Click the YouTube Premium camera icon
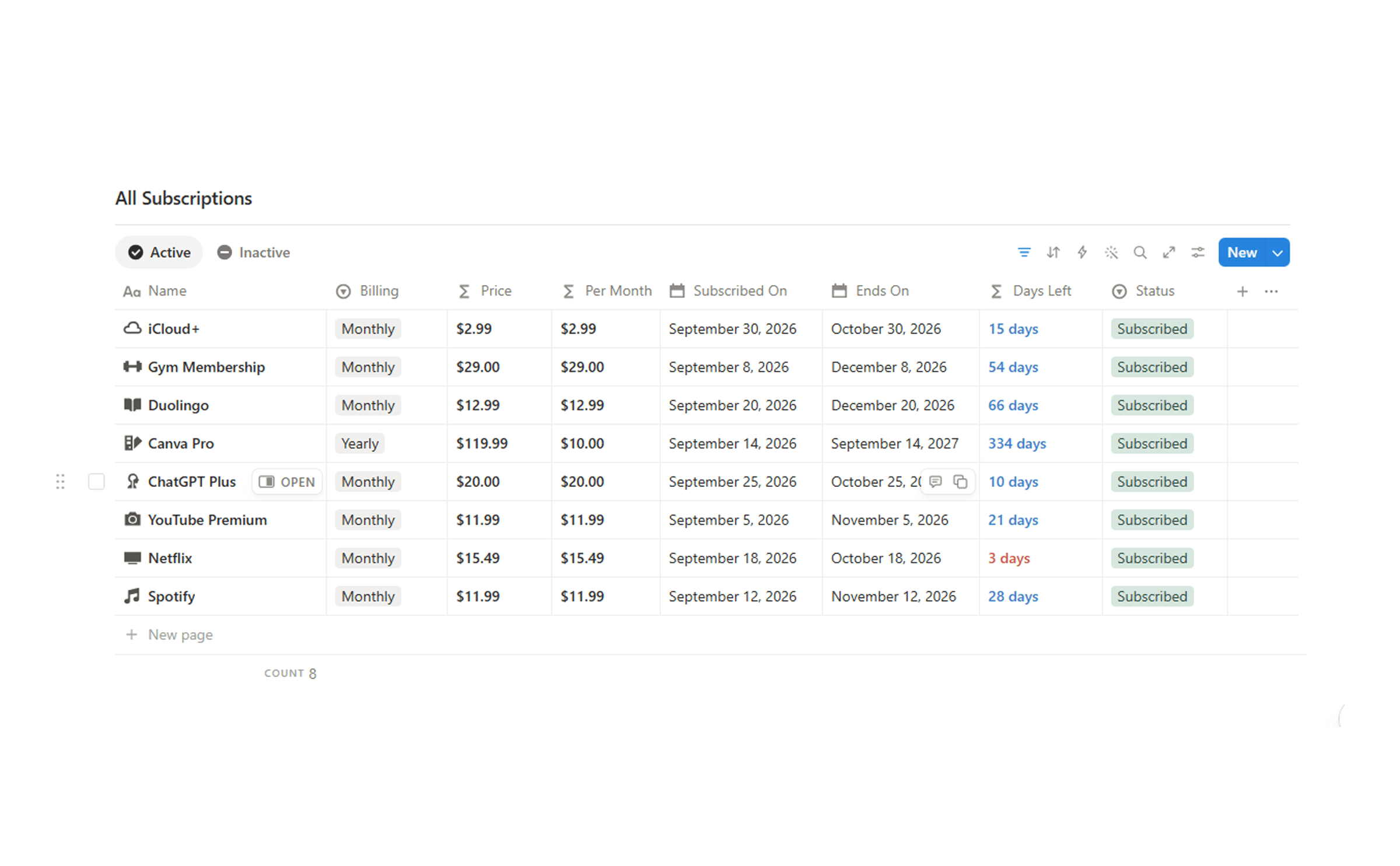 coord(132,520)
